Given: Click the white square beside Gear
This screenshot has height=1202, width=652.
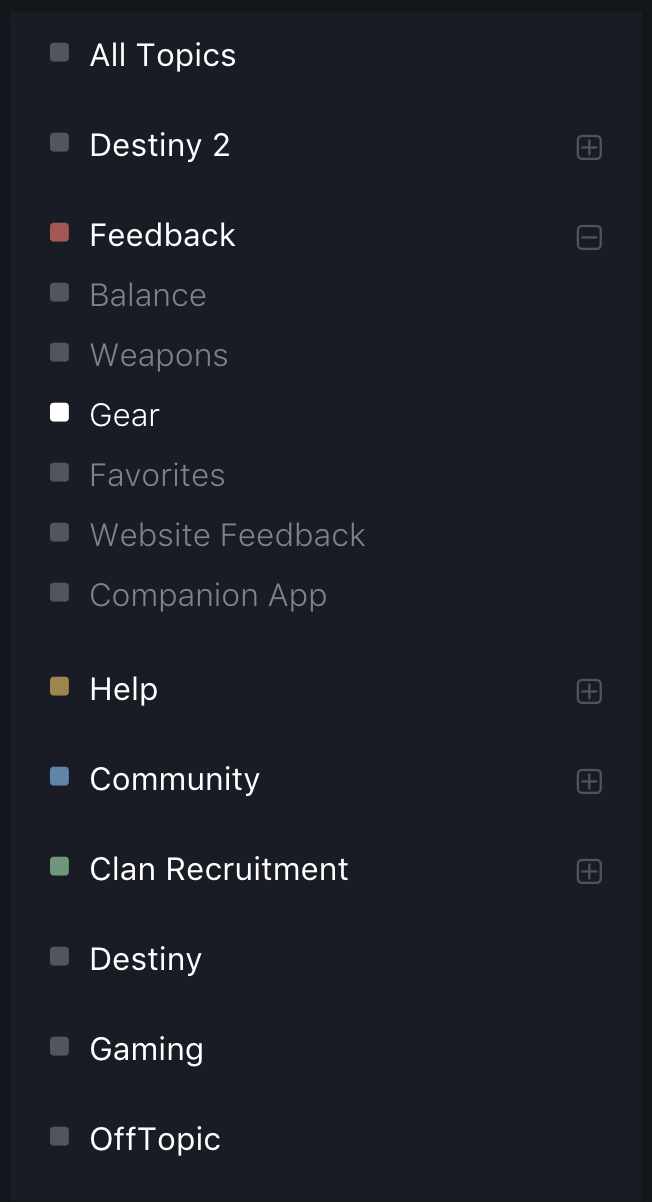Looking at the screenshot, I should 60,413.
